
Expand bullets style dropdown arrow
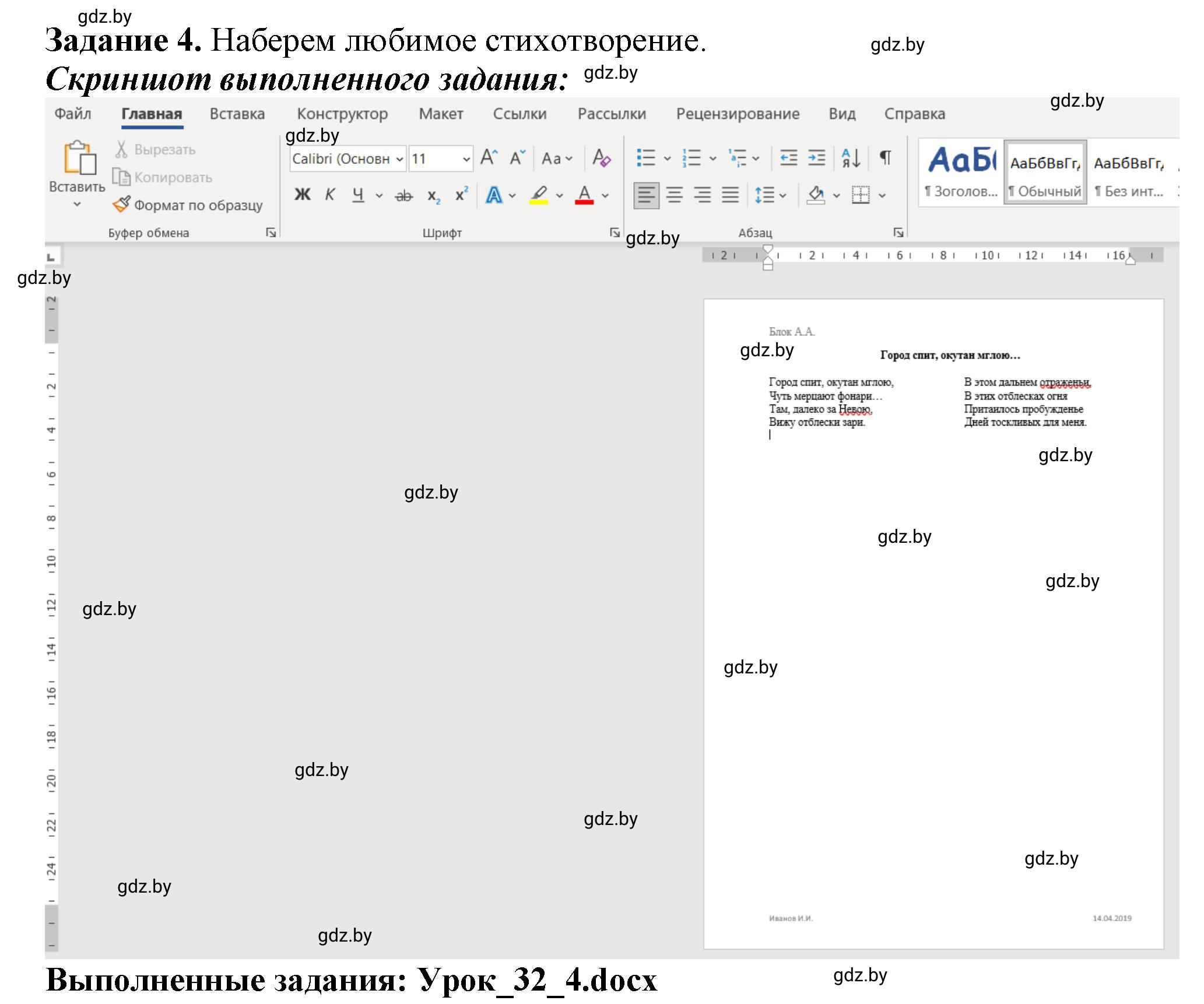click(667, 159)
